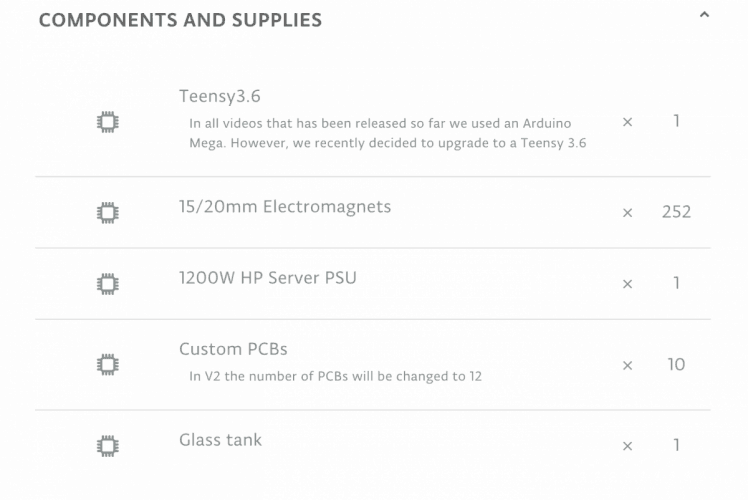This screenshot has width=748, height=500.
Task: Click the quantity 1 for Glass tank
Action: [x=677, y=446]
